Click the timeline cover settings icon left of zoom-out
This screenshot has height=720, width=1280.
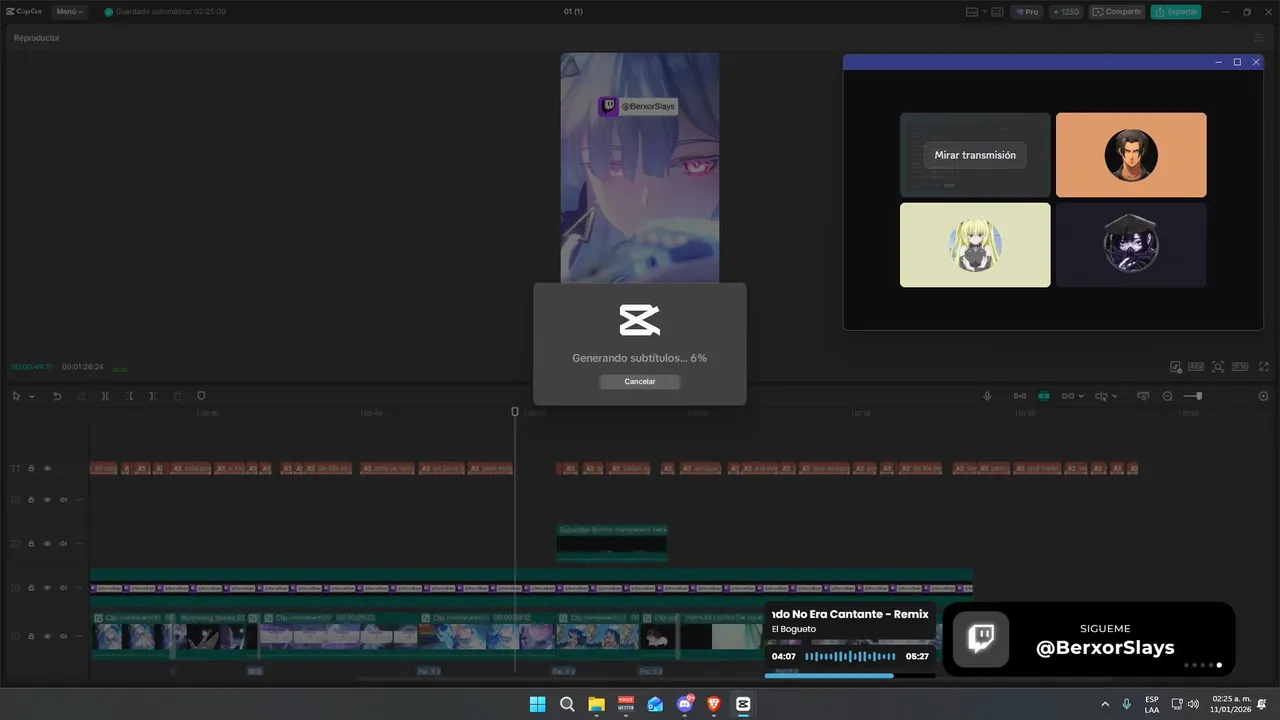1143,396
